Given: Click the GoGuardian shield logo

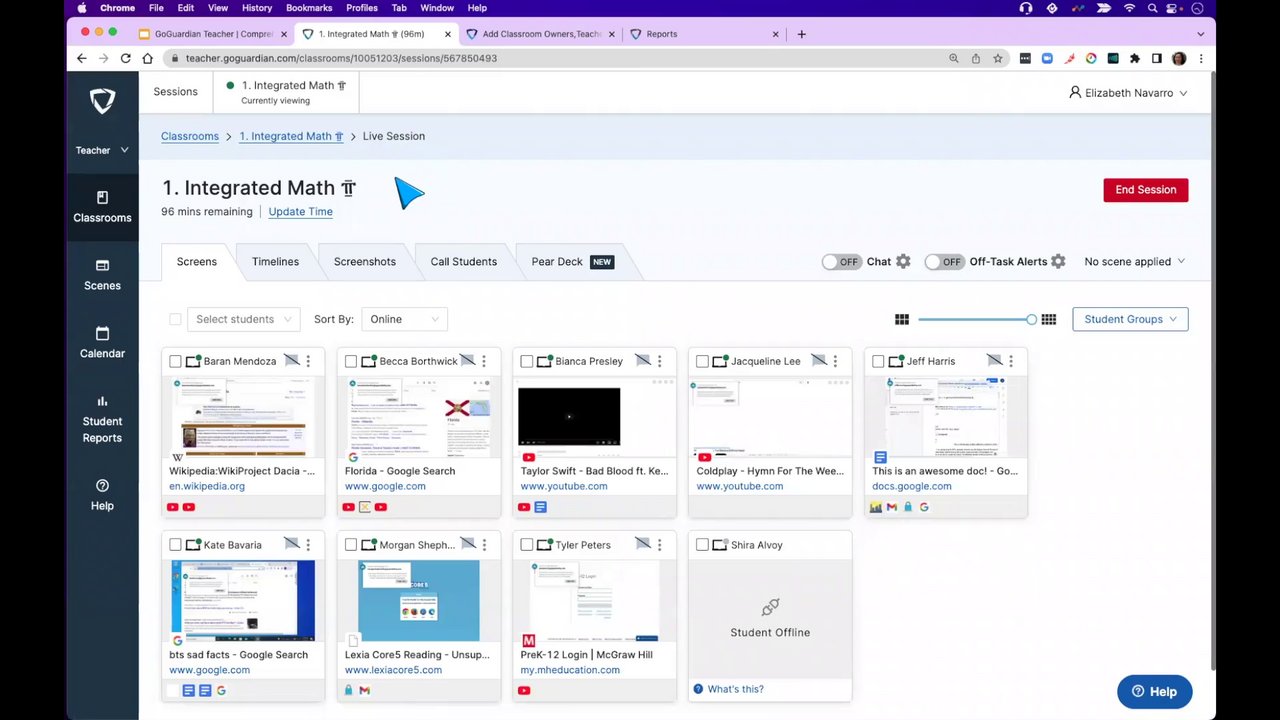Looking at the screenshot, I should click(x=102, y=100).
